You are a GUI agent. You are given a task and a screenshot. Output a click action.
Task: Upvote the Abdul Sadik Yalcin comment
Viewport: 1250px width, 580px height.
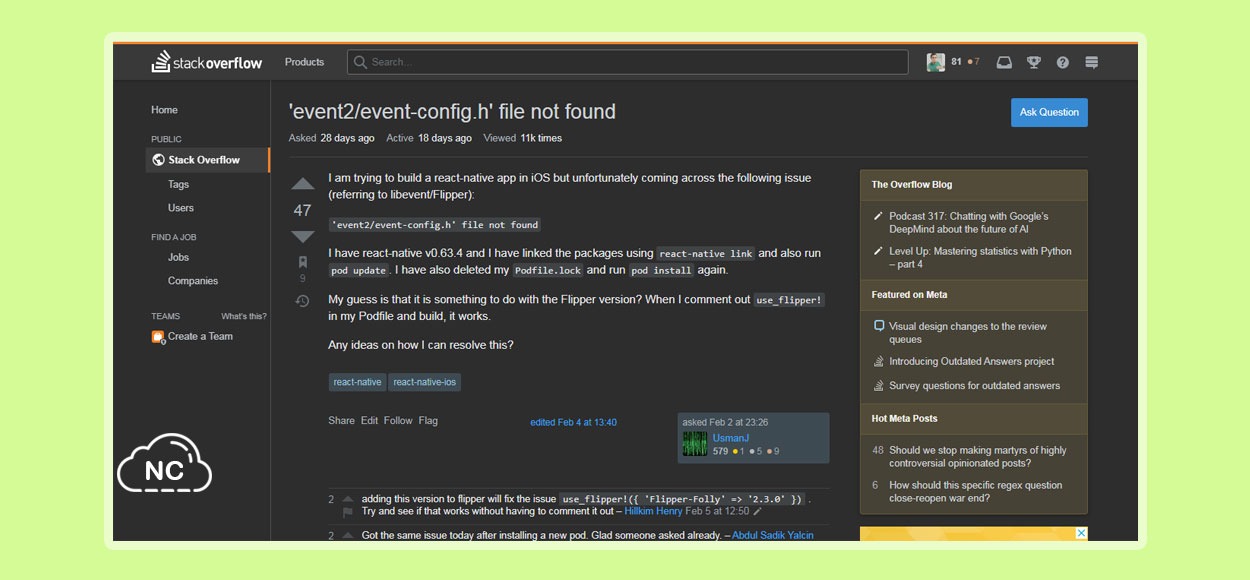pyautogui.click(x=348, y=536)
